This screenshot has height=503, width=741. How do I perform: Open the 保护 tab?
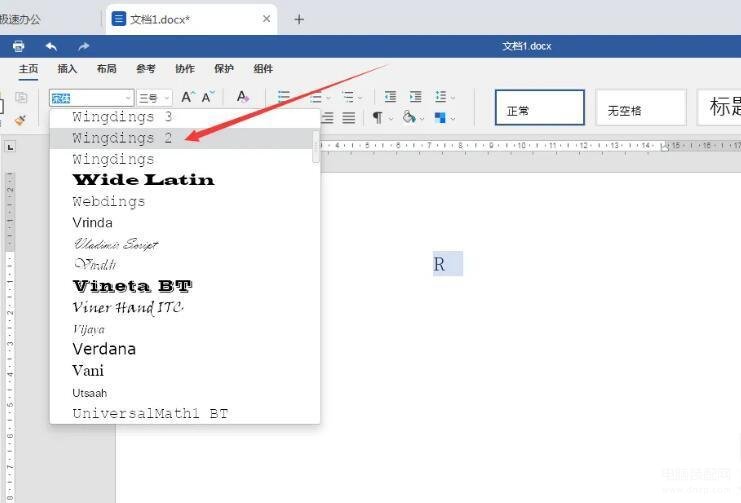224,69
